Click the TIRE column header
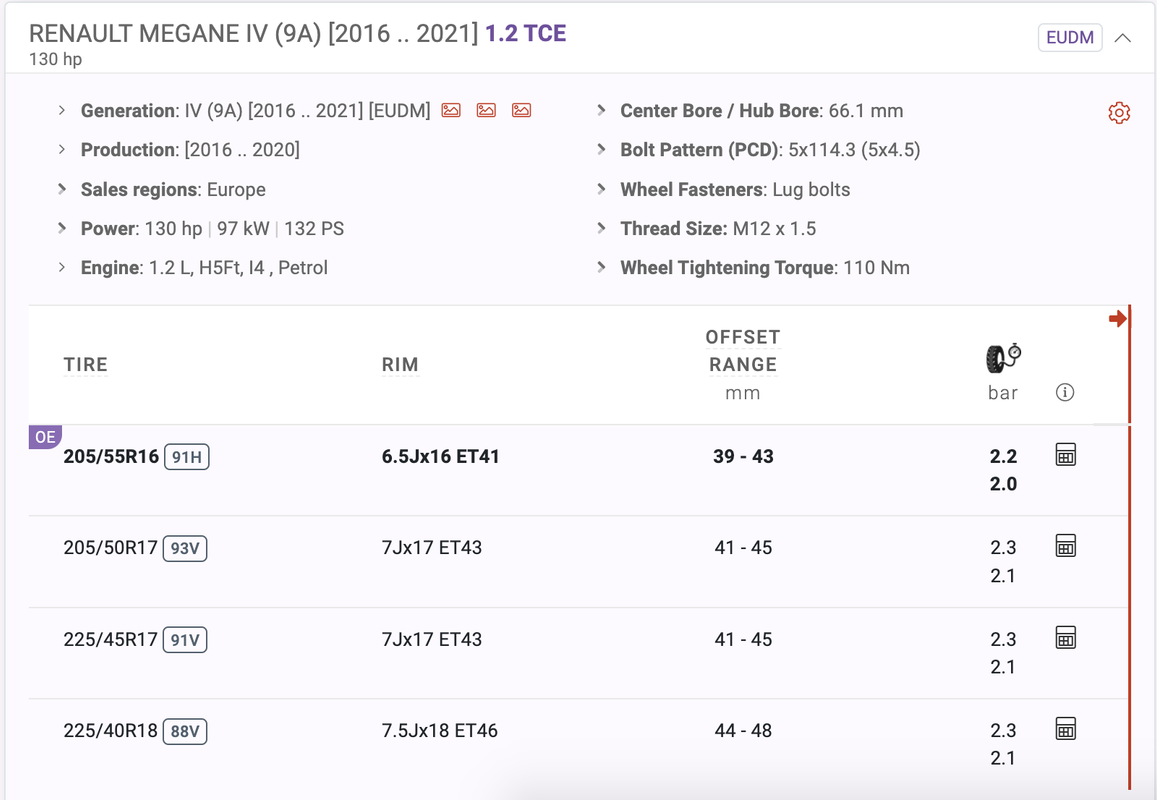Screen dimensions: 1157x800 86,365
